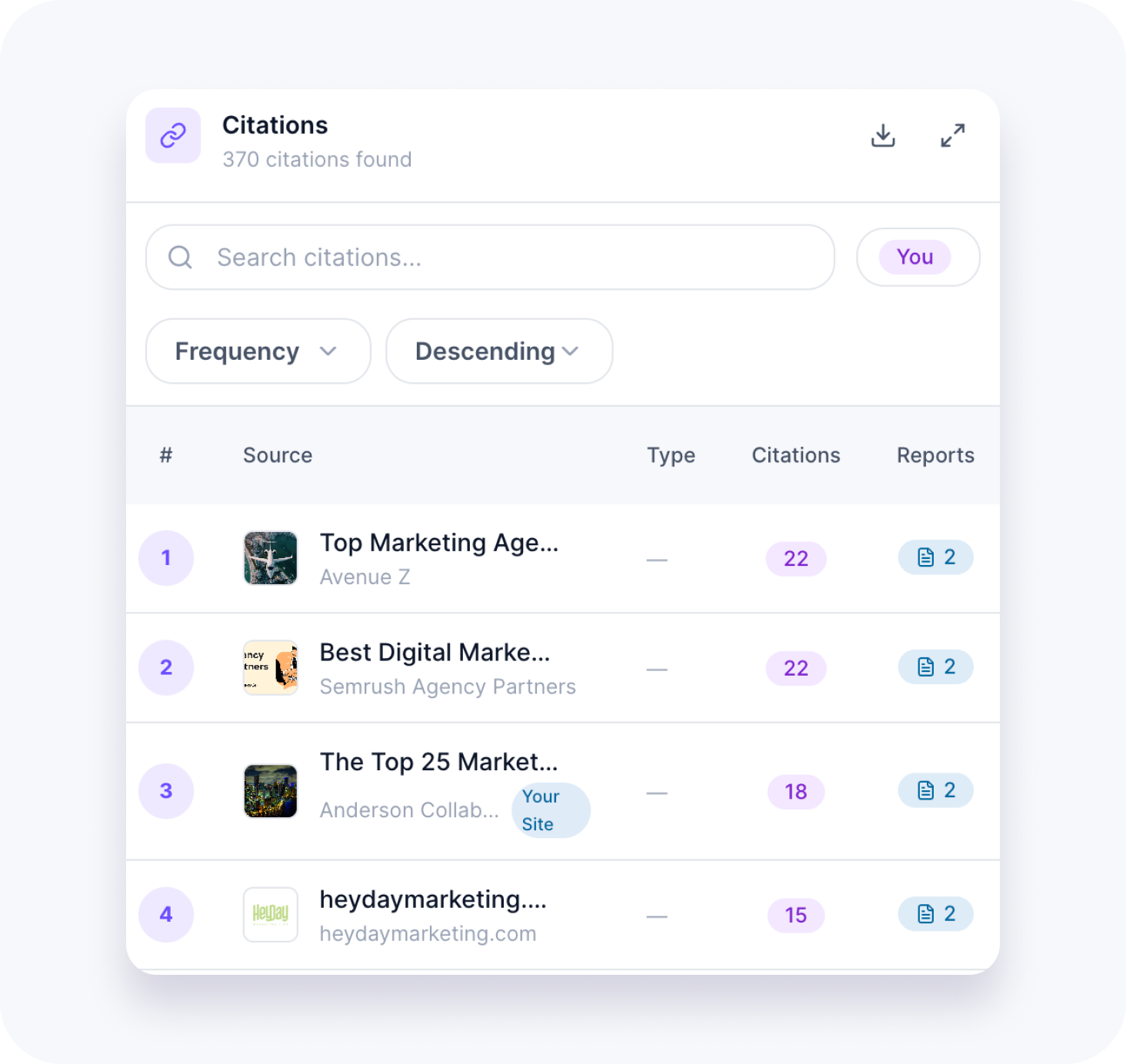Click the purple link icon beside Citations

point(173,135)
